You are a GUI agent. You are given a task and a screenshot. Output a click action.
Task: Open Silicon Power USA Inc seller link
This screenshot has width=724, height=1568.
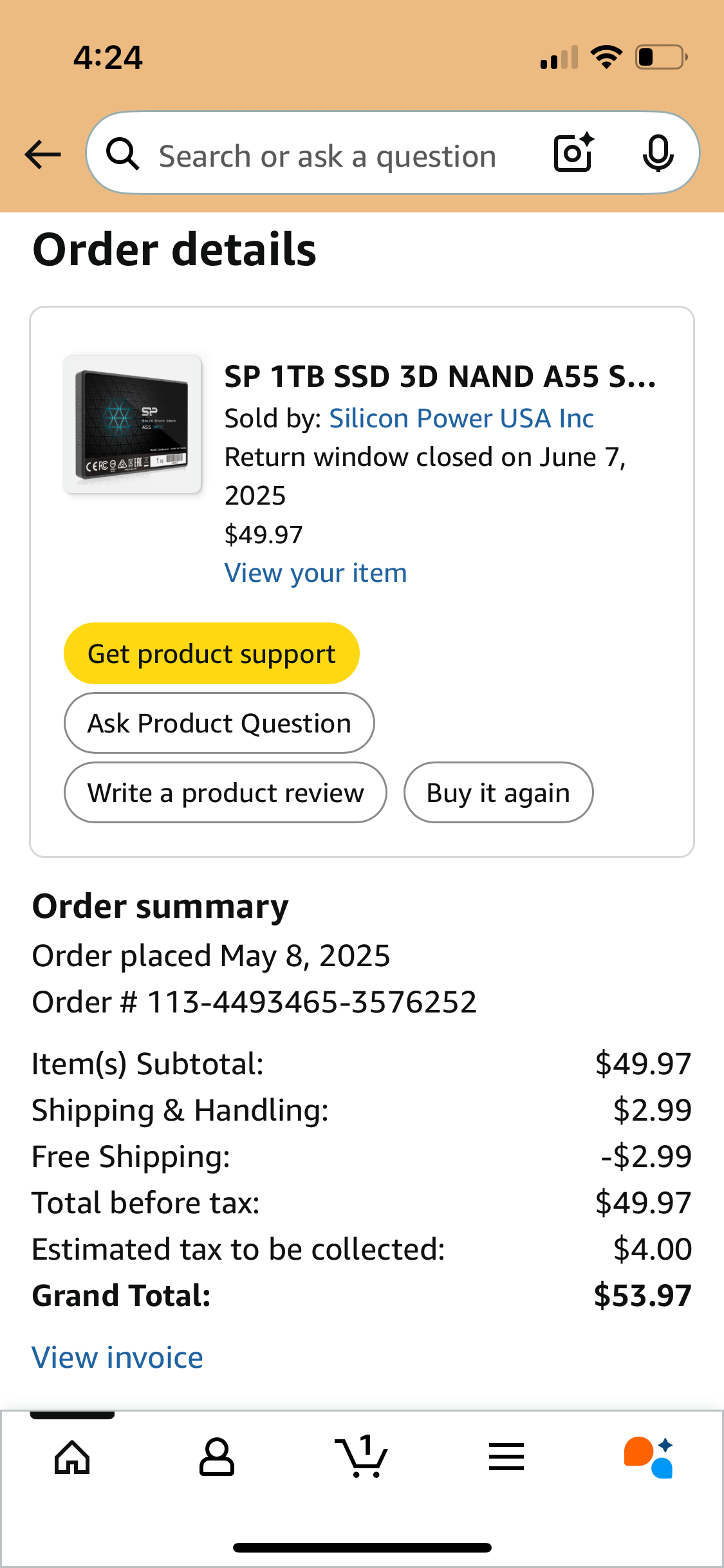[461, 418]
